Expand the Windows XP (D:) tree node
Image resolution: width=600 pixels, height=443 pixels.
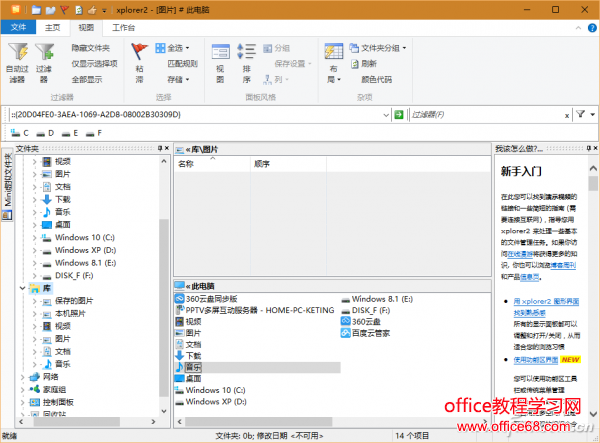tap(34, 250)
